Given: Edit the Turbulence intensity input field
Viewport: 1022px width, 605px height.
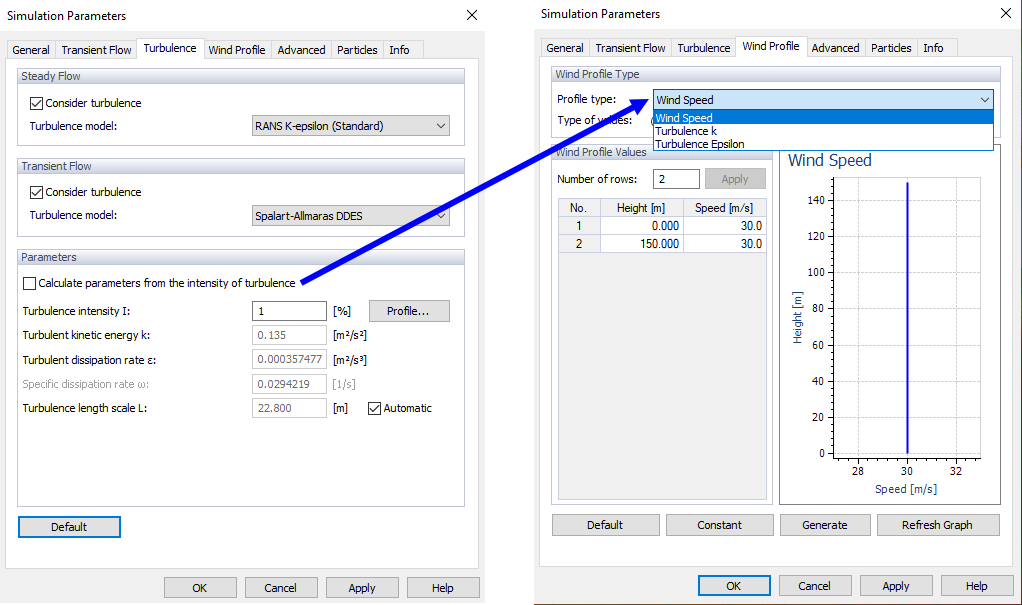Looking at the screenshot, I should pyautogui.click(x=289, y=310).
